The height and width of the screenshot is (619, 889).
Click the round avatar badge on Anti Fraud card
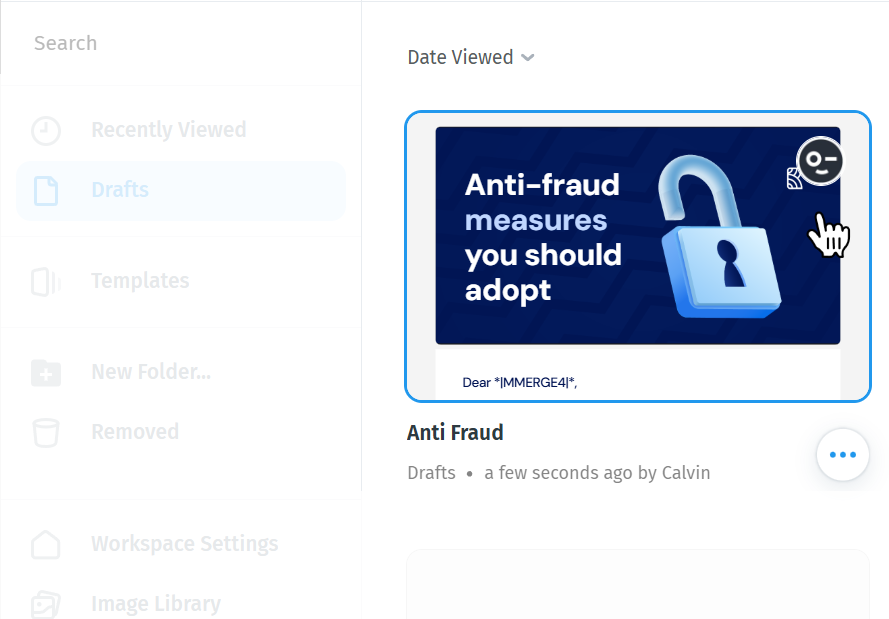pyautogui.click(x=820, y=161)
